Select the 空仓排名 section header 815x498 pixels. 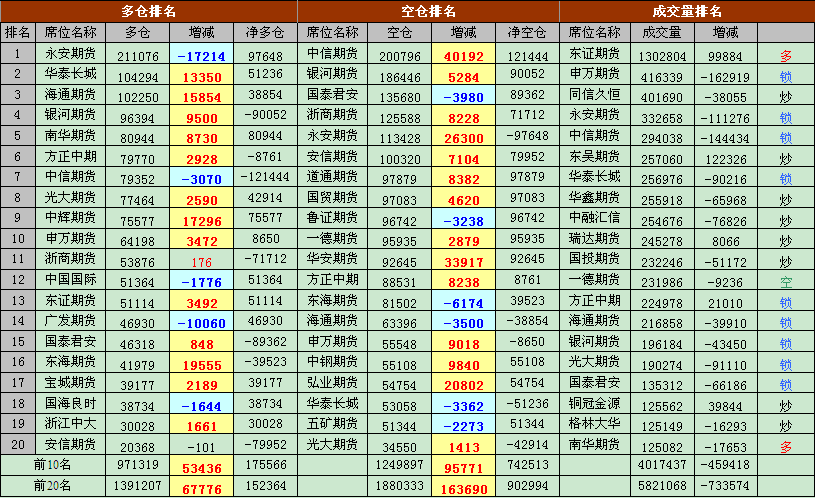point(429,11)
